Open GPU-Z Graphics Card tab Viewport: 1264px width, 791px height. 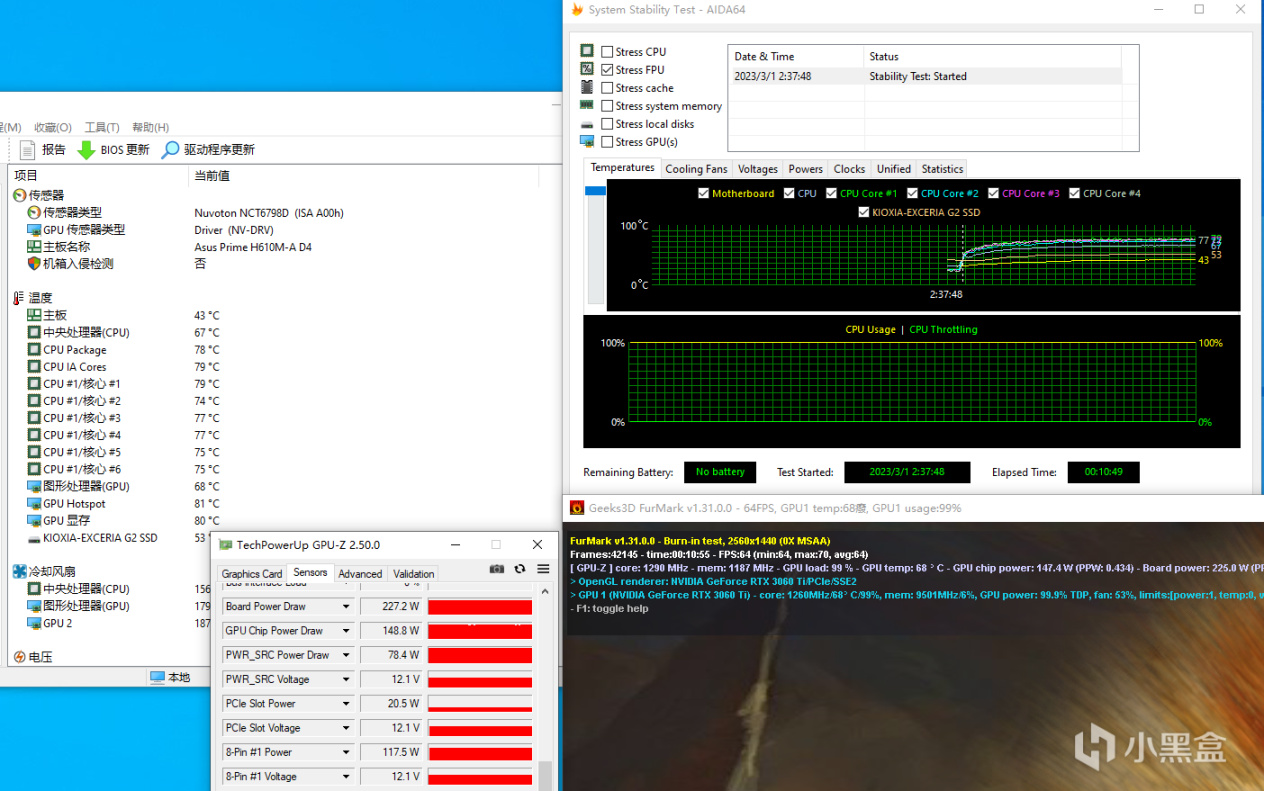pyautogui.click(x=252, y=574)
